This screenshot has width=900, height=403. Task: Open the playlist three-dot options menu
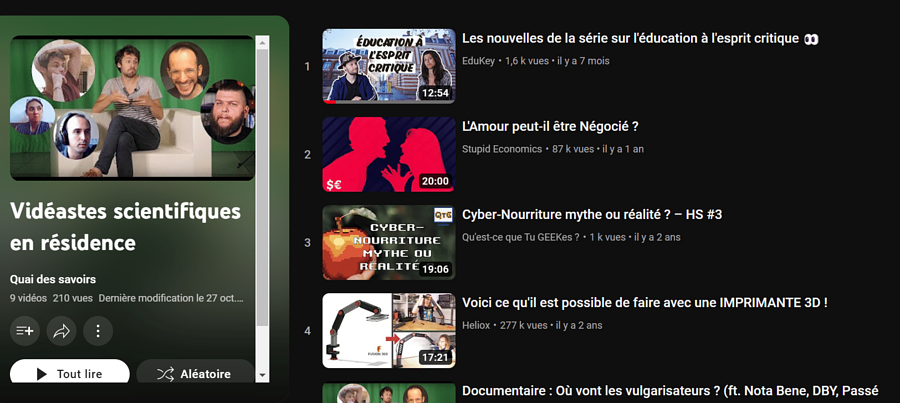tap(97, 331)
